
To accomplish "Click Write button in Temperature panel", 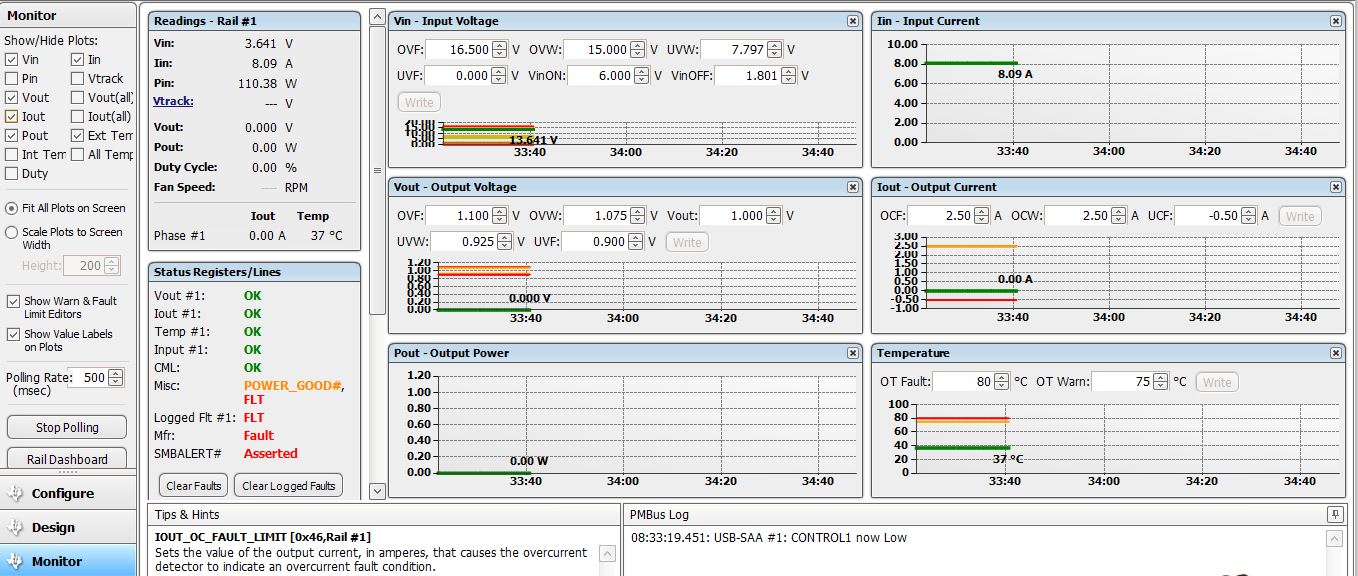I will click(x=1217, y=382).
